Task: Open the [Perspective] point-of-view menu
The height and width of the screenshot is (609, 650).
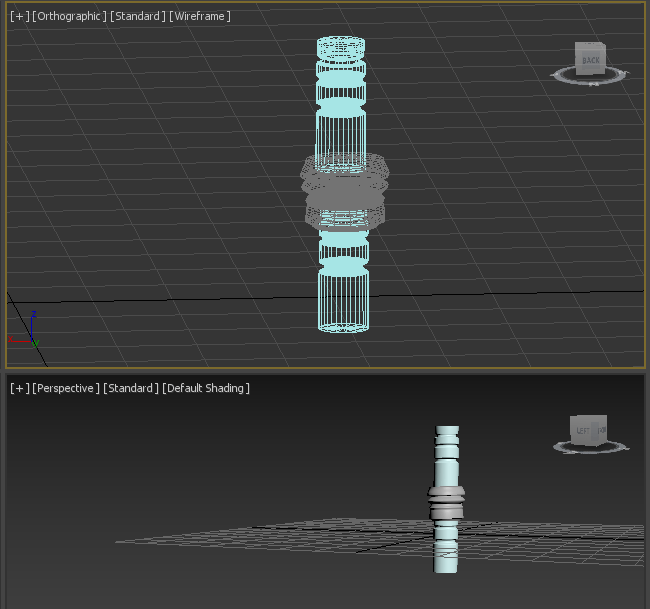Action: click(x=65, y=388)
